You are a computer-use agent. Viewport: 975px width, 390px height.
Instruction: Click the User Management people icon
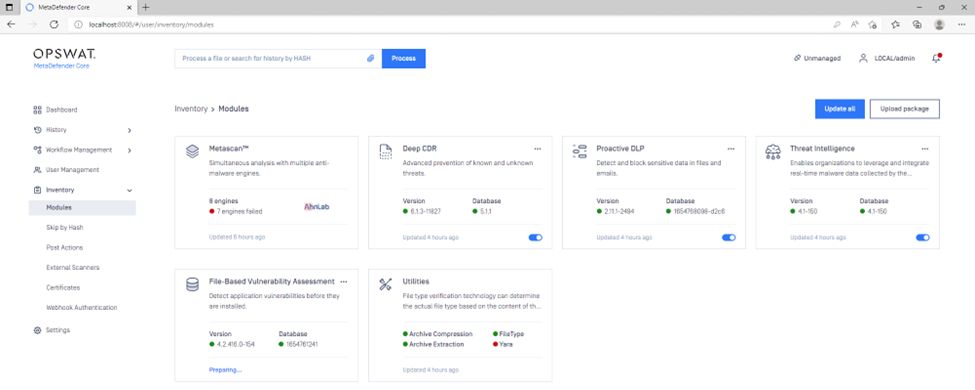pos(37,170)
